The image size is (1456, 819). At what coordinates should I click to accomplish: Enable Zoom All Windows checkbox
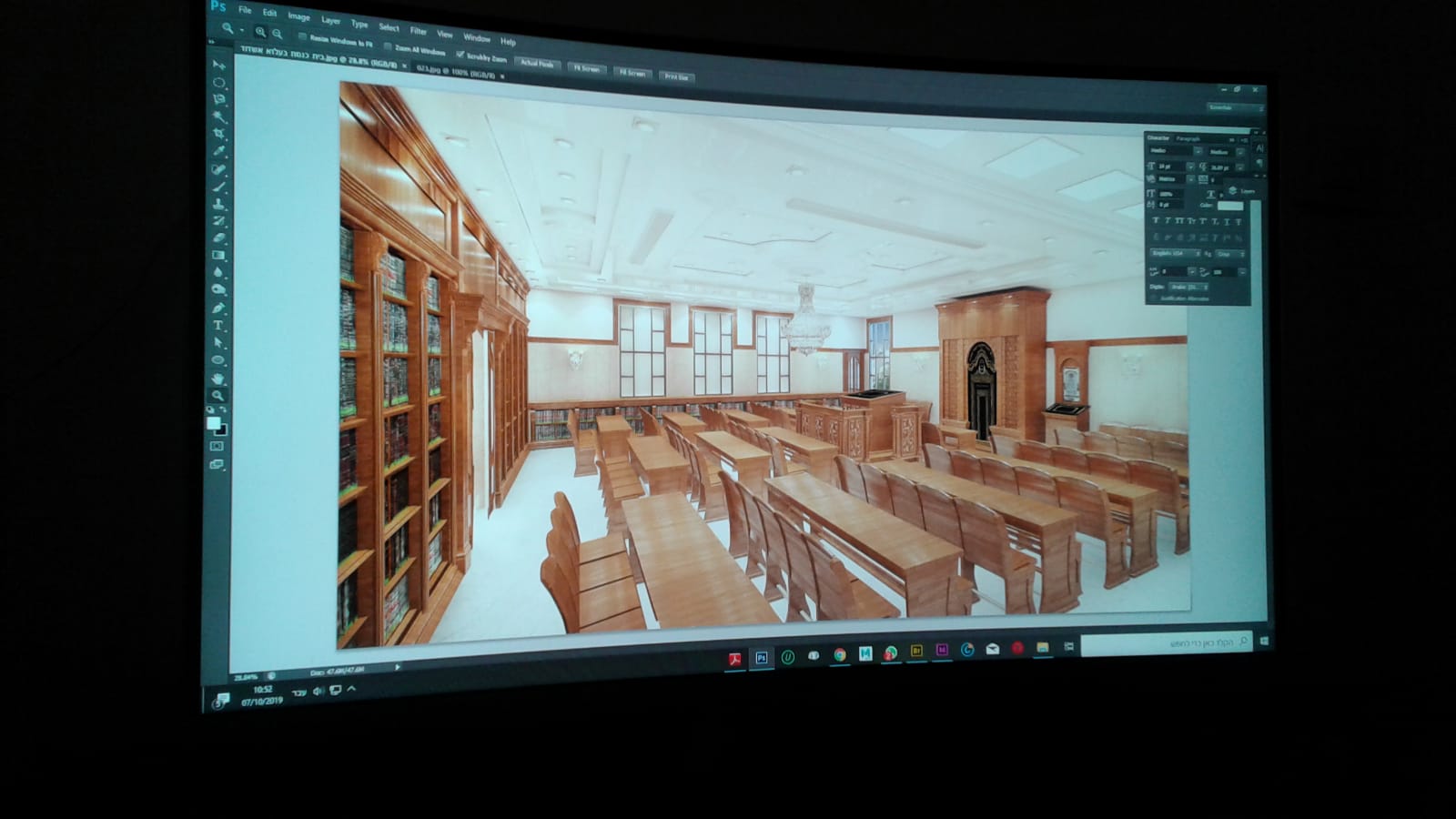[388, 46]
